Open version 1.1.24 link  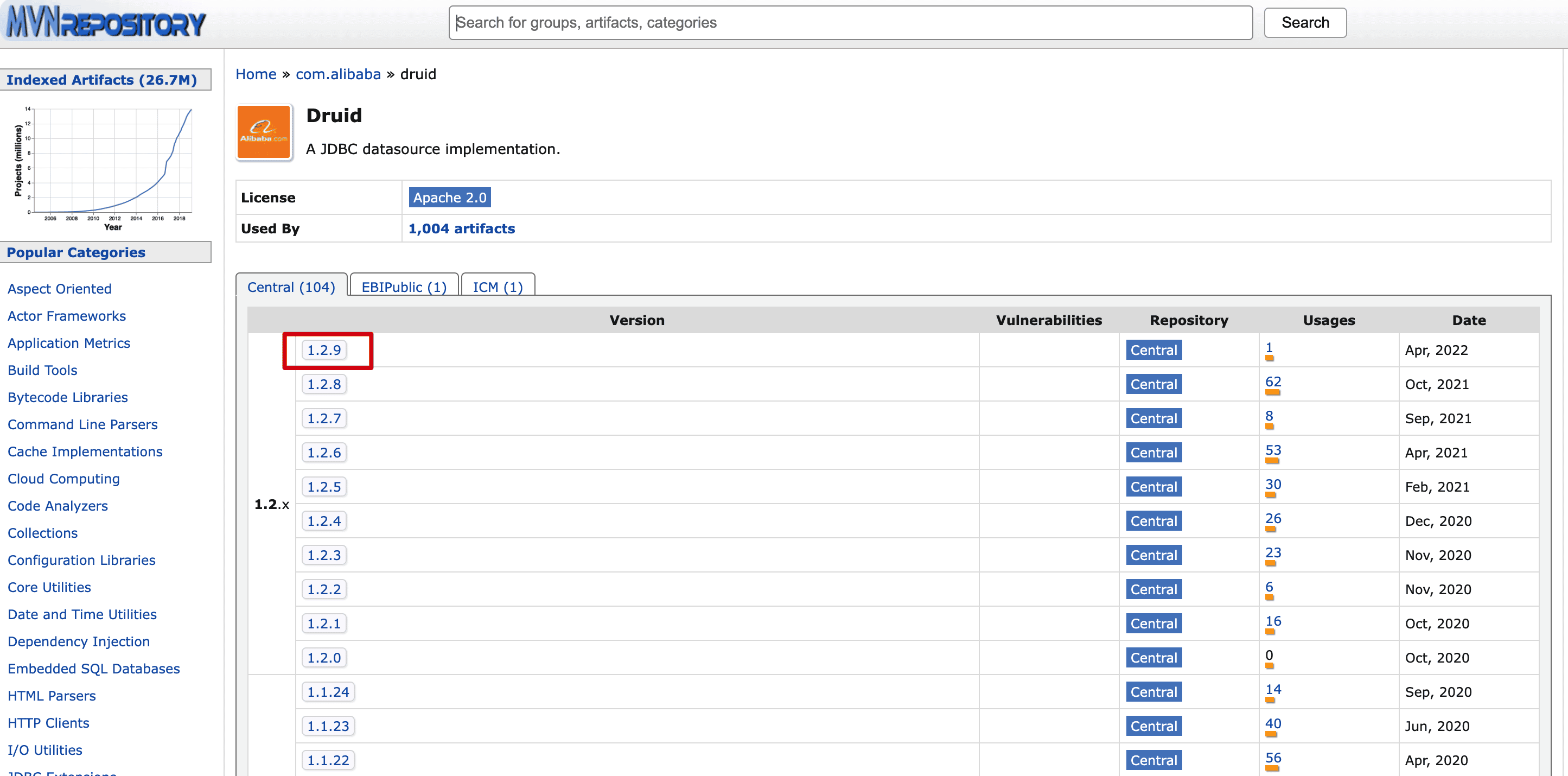click(x=328, y=692)
